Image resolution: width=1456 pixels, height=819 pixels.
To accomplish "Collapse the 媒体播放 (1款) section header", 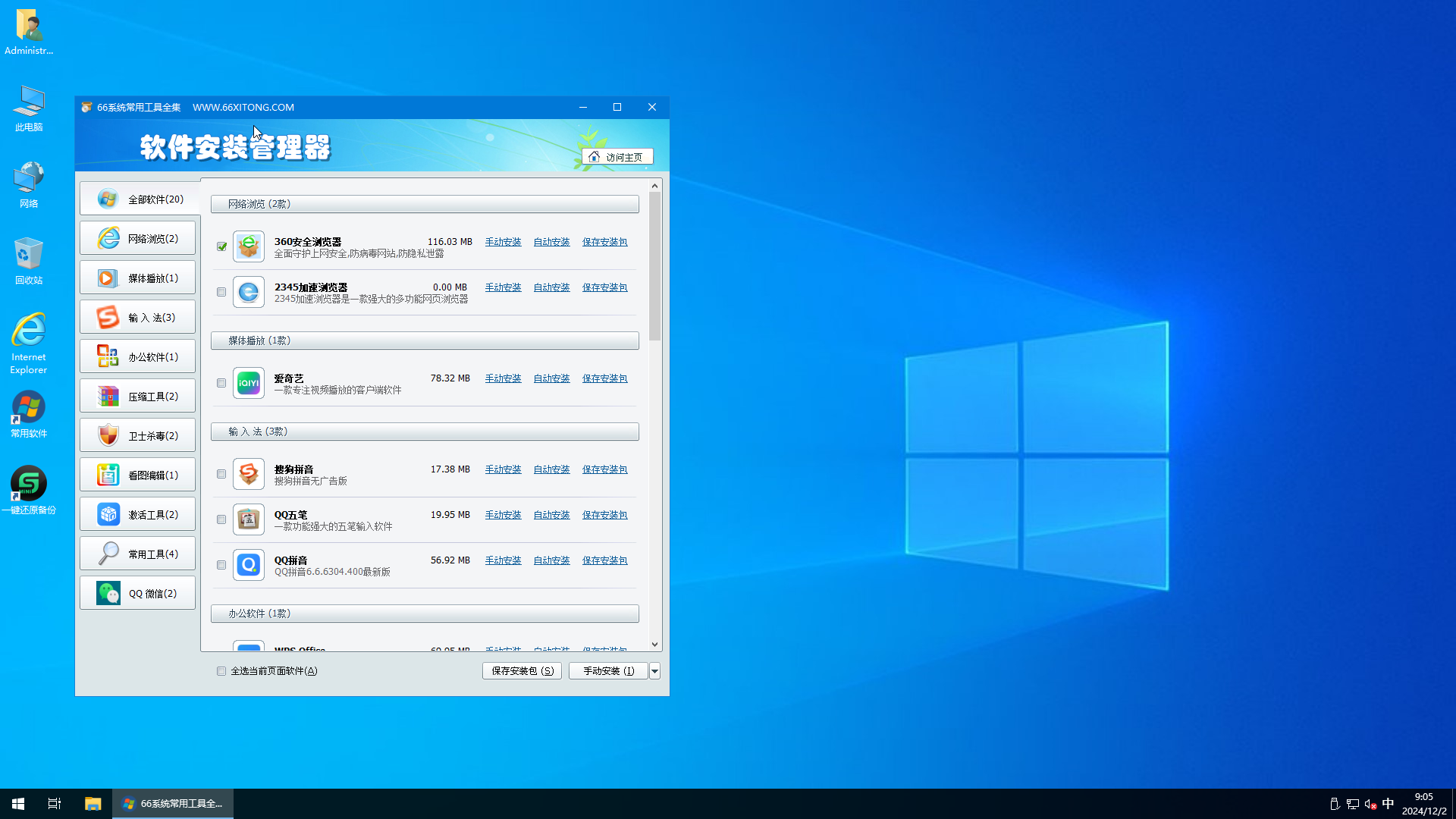I will pos(425,340).
